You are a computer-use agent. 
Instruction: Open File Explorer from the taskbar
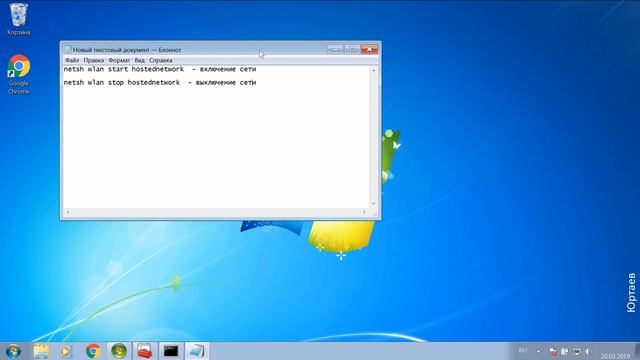(41, 351)
